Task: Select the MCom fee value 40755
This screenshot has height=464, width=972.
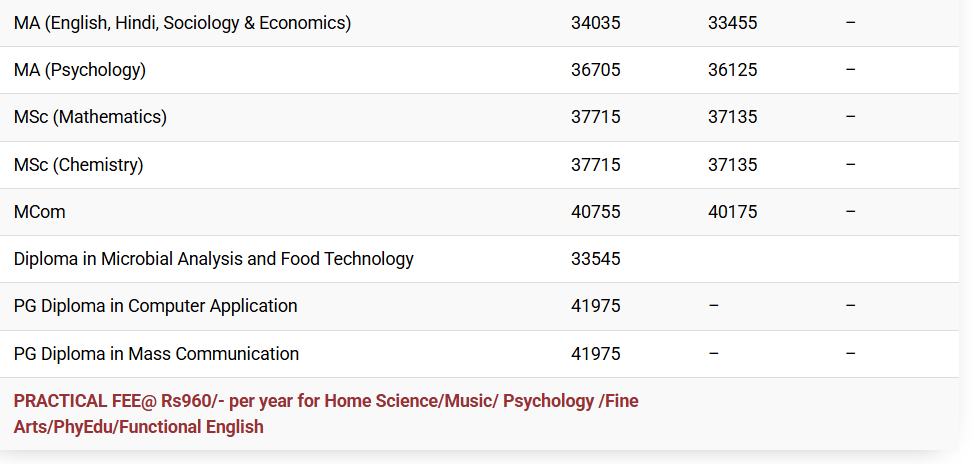Action: 596,212
